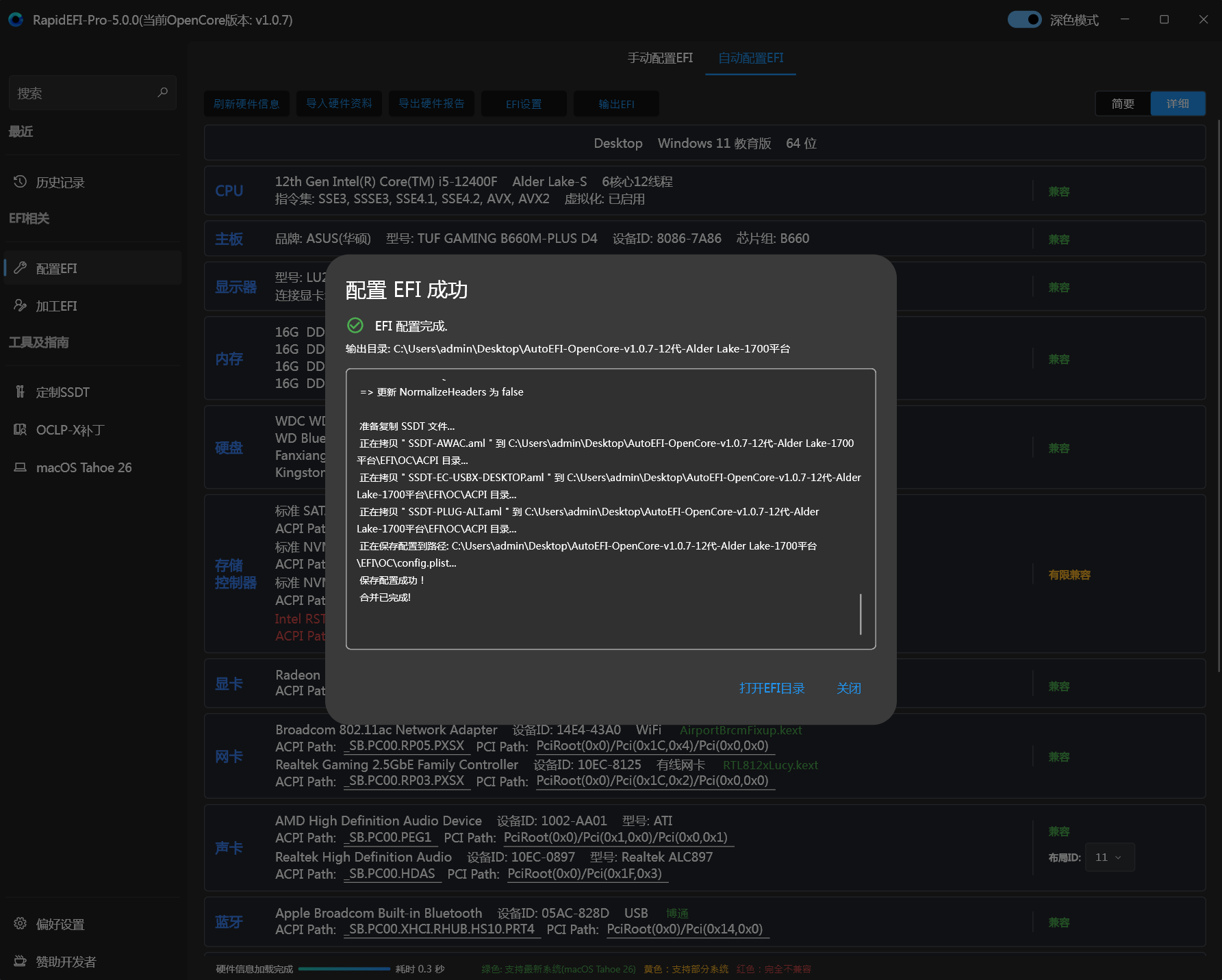Click the main hardware list scrollbar
Viewport: 1222px width, 980px height.
tap(1219, 397)
